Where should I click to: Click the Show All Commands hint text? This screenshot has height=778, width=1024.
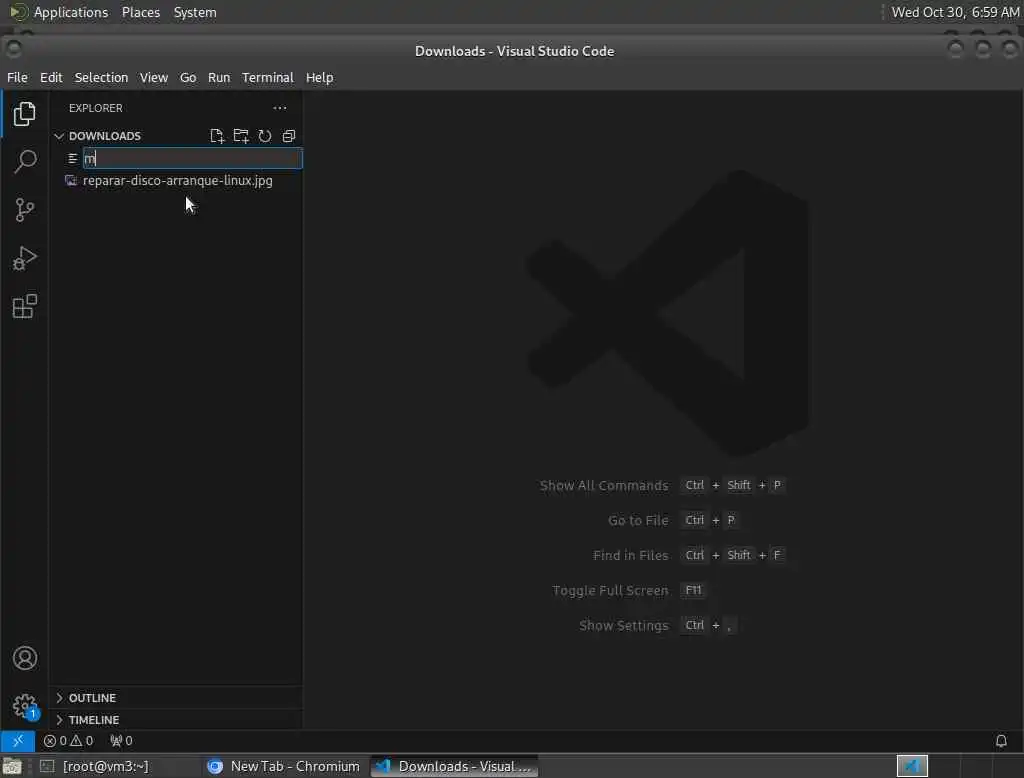point(603,485)
